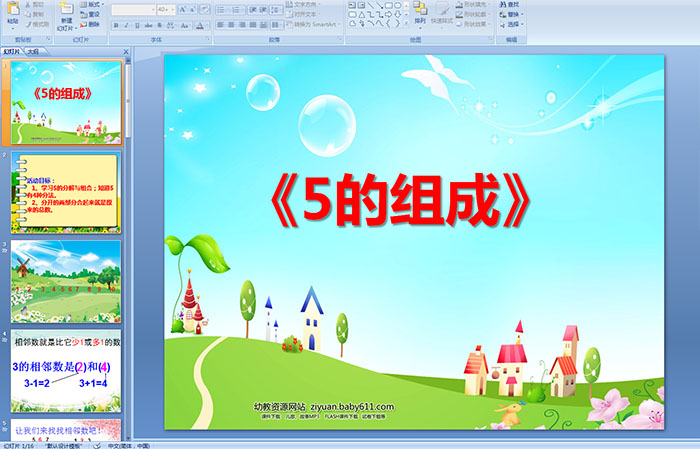This screenshot has width=700, height=449.
Task: Open the Paragraph dialog launcher
Action: (340, 39)
